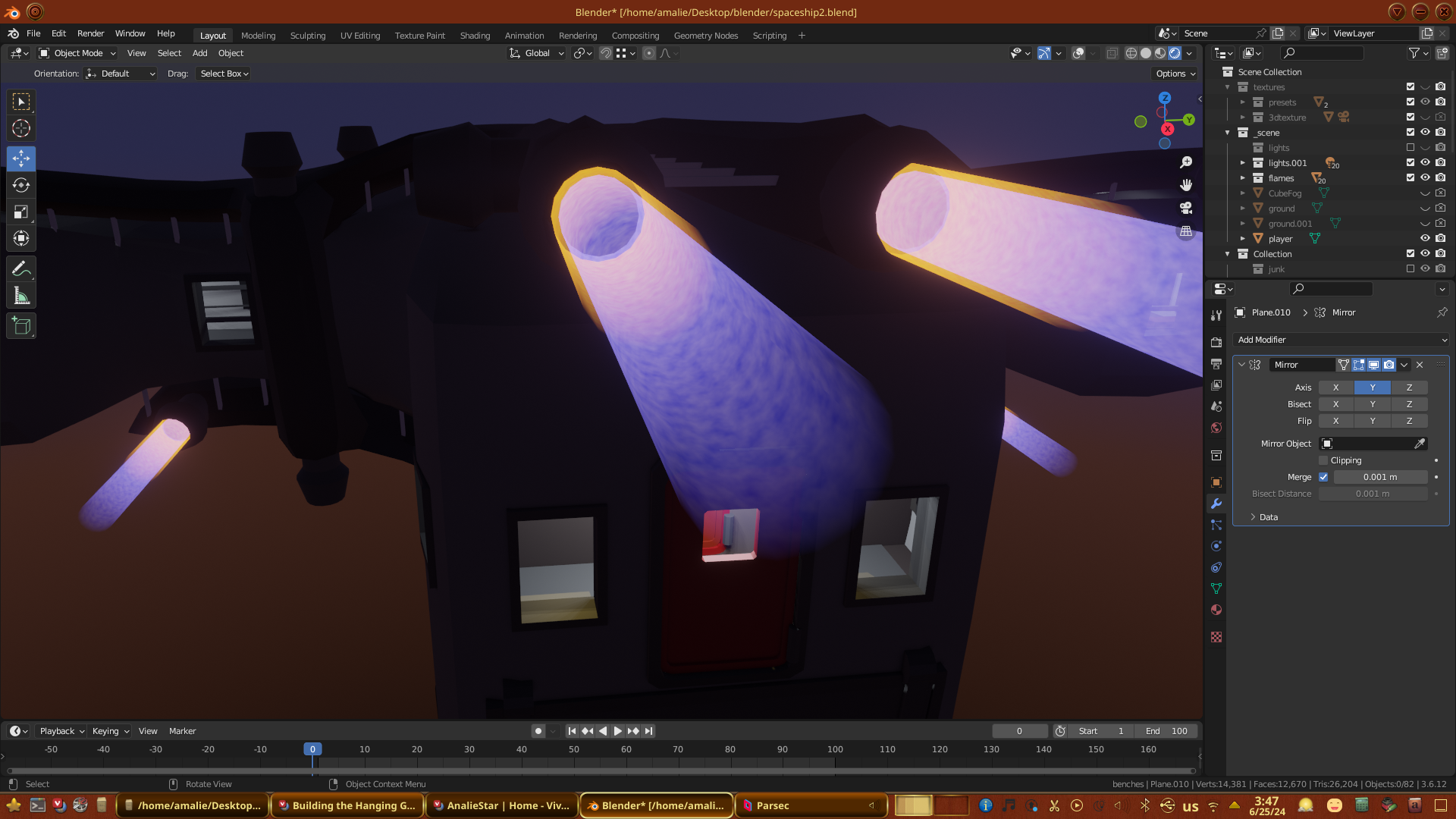Screen dimensions: 1456x819
Task: Hide the player object in the outliner
Action: pyautogui.click(x=1425, y=239)
